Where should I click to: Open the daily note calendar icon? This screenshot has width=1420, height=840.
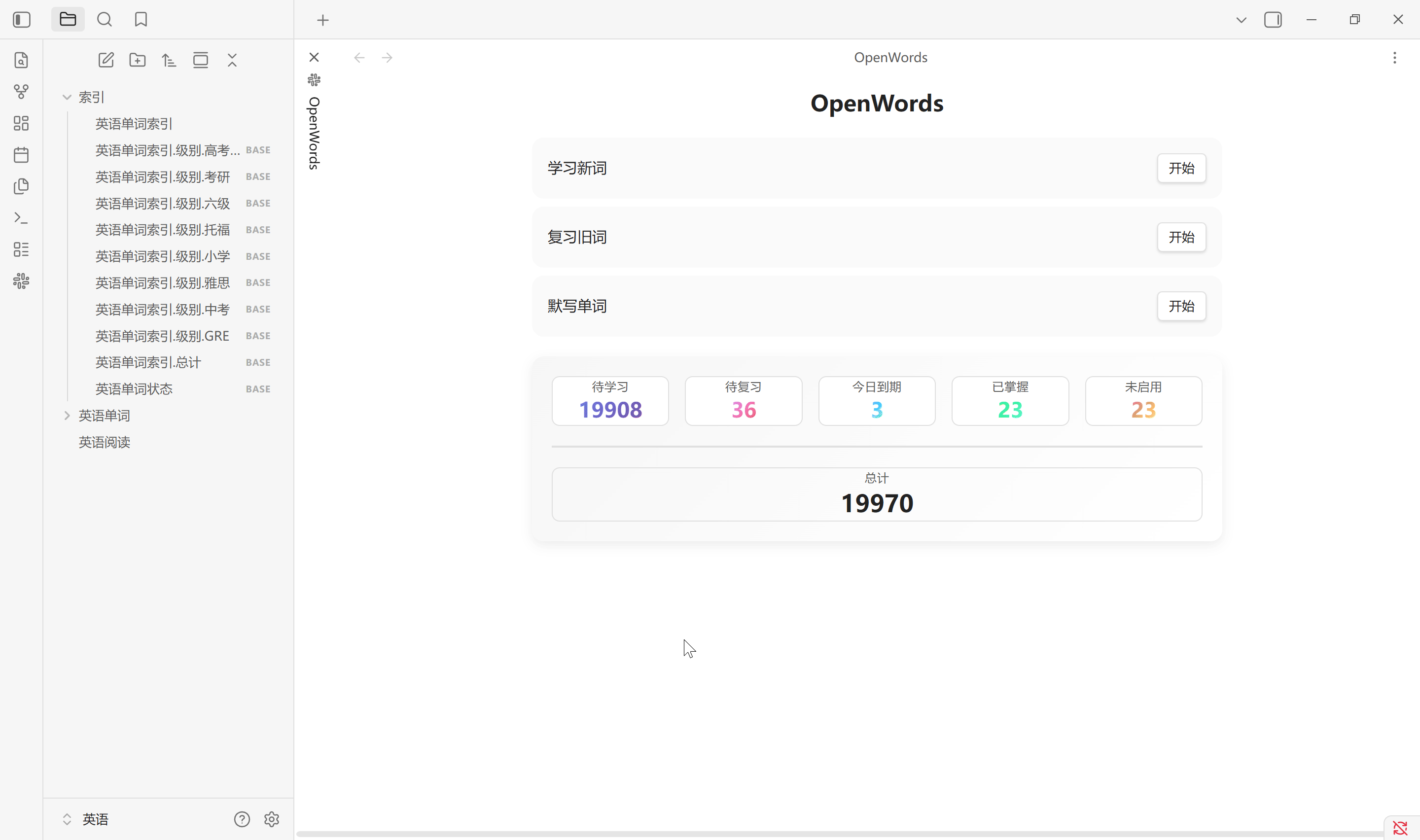click(x=22, y=154)
